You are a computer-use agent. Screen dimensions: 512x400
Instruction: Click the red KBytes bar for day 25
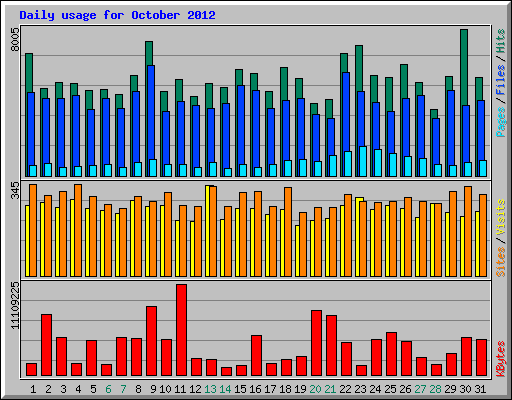391,354
